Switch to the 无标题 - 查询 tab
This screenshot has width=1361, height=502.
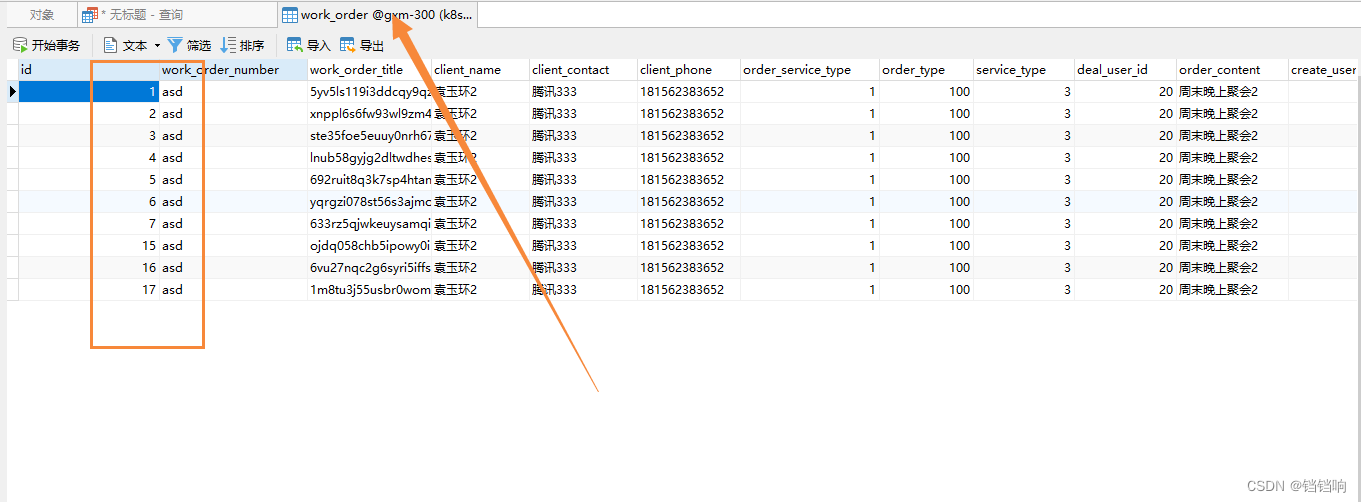coord(176,15)
